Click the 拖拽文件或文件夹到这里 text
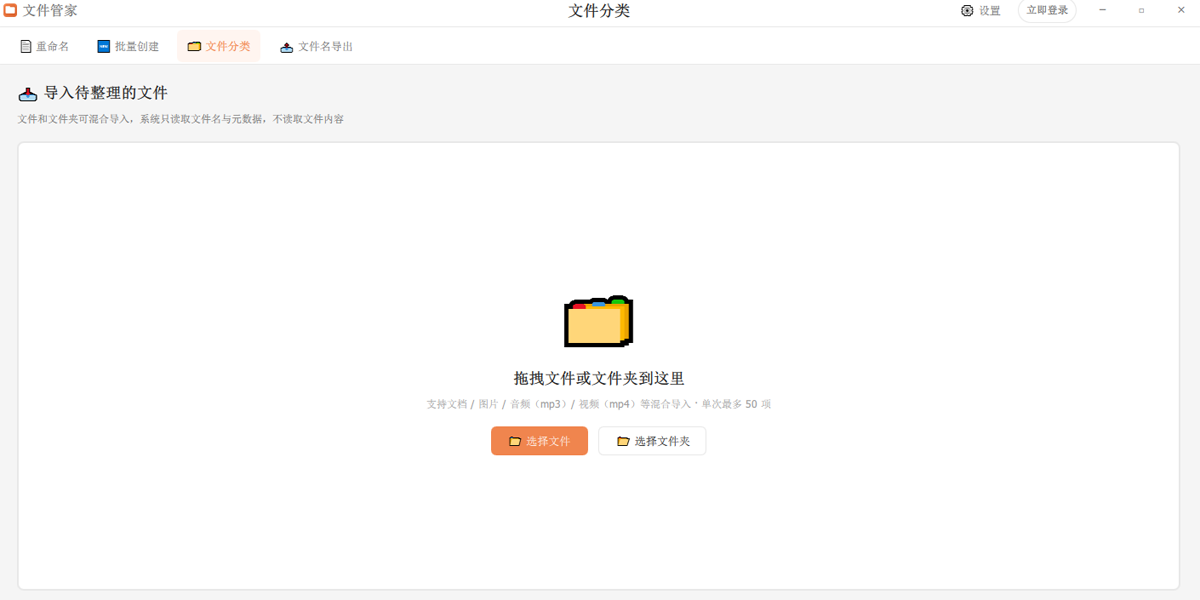1200x600 pixels. pos(599,379)
